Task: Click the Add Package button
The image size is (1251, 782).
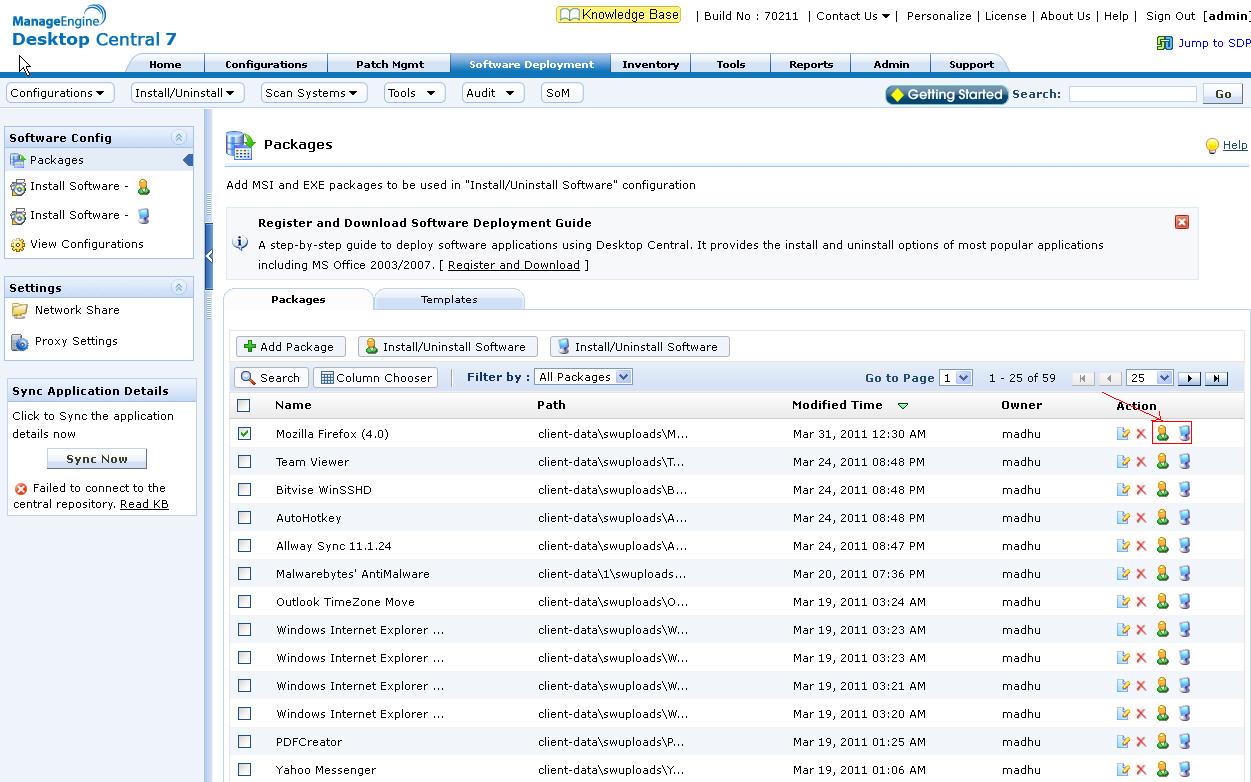Action: 290,347
